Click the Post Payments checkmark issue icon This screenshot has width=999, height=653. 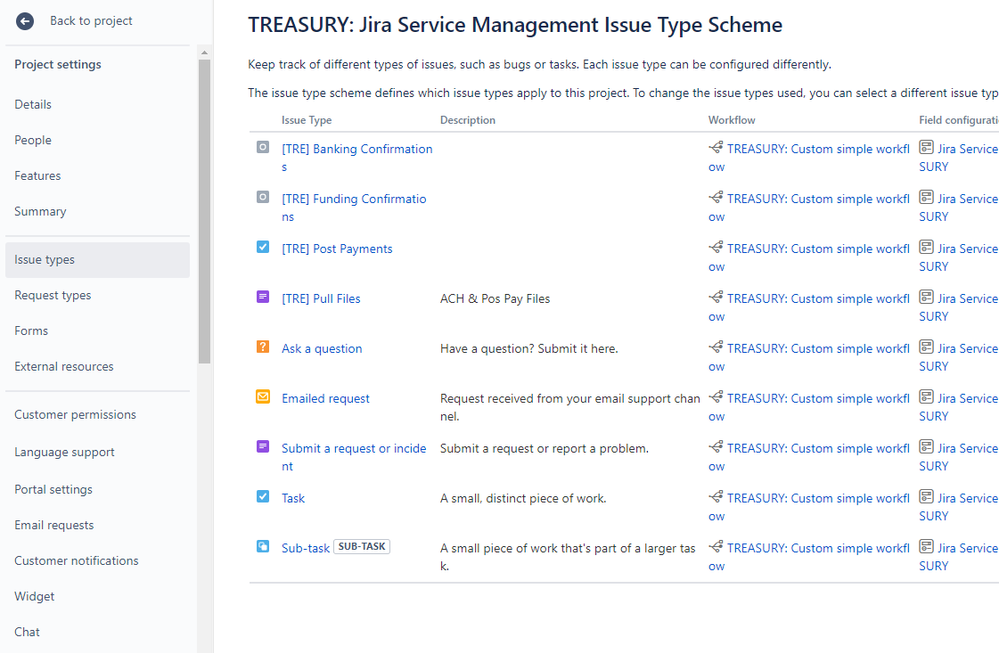point(262,247)
